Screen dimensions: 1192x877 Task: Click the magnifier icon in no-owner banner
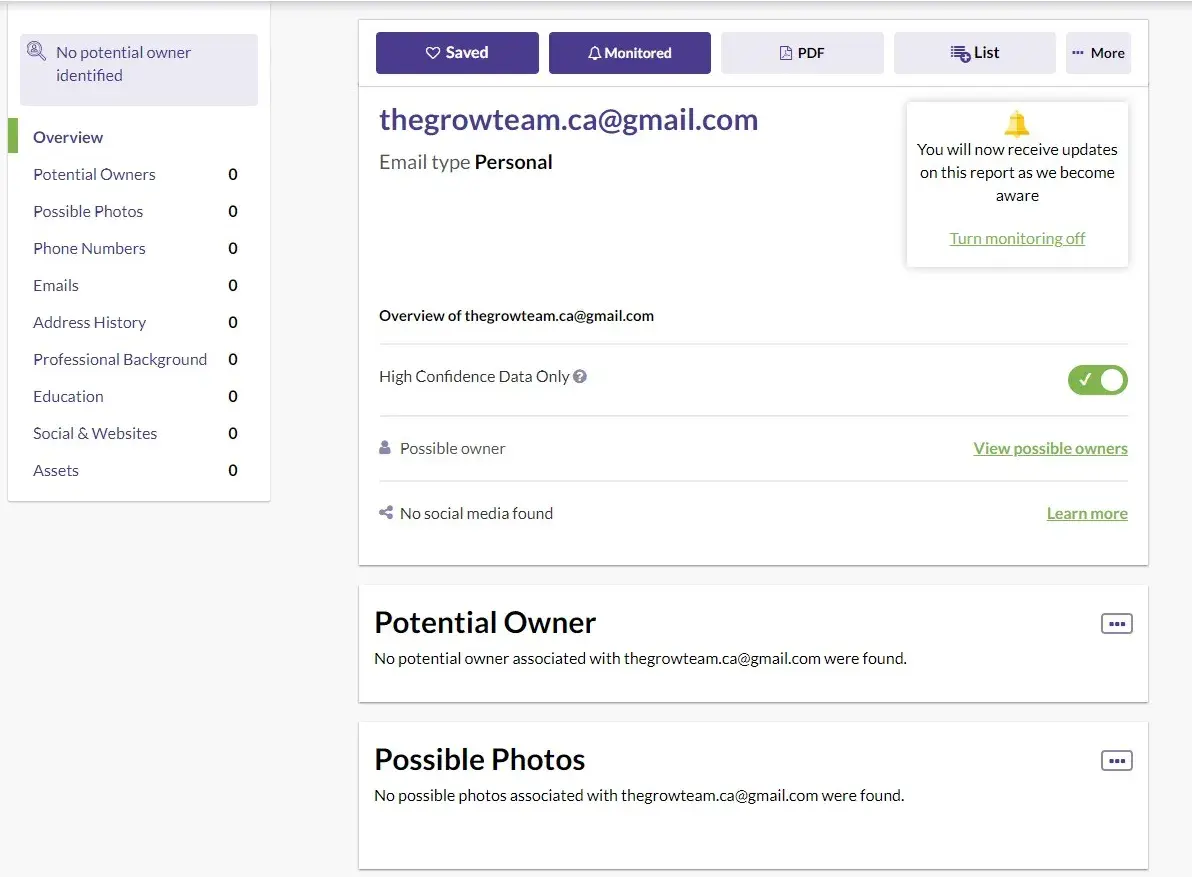(37, 51)
